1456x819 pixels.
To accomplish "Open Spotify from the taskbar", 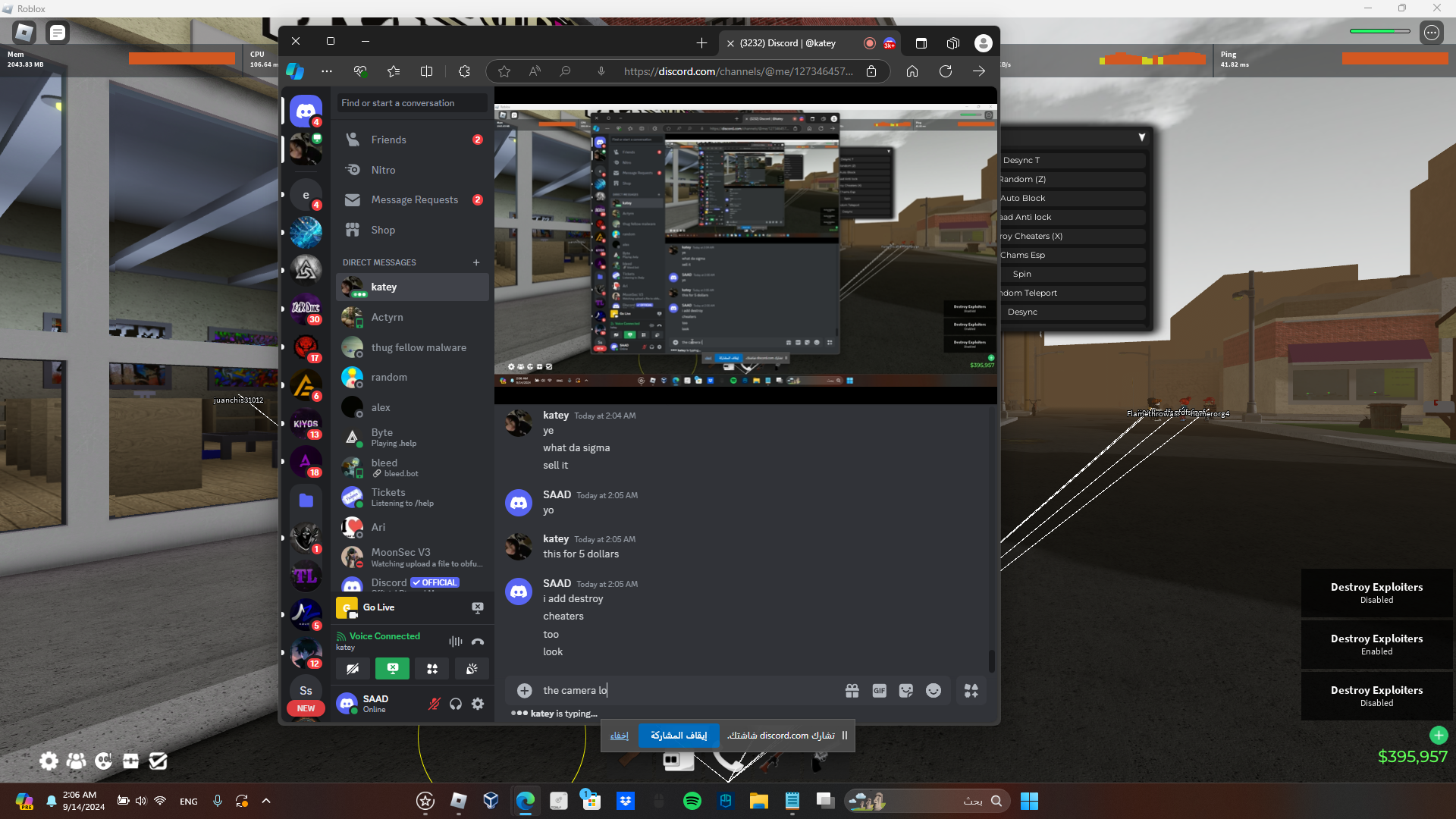I will pos(692,801).
